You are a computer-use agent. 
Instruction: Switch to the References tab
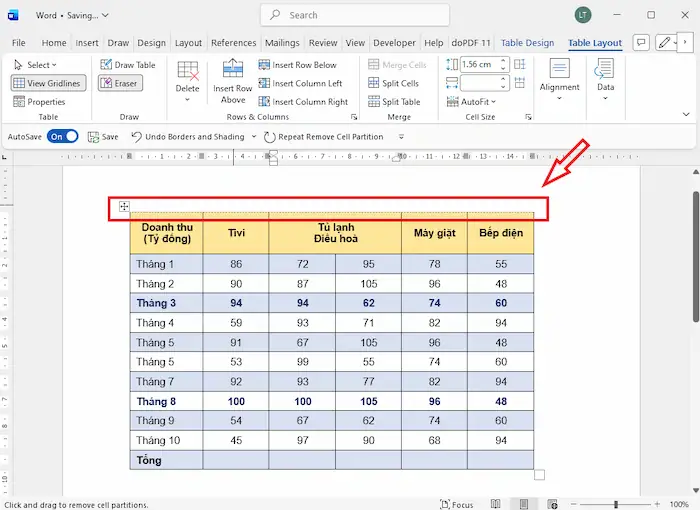click(233, 43)
